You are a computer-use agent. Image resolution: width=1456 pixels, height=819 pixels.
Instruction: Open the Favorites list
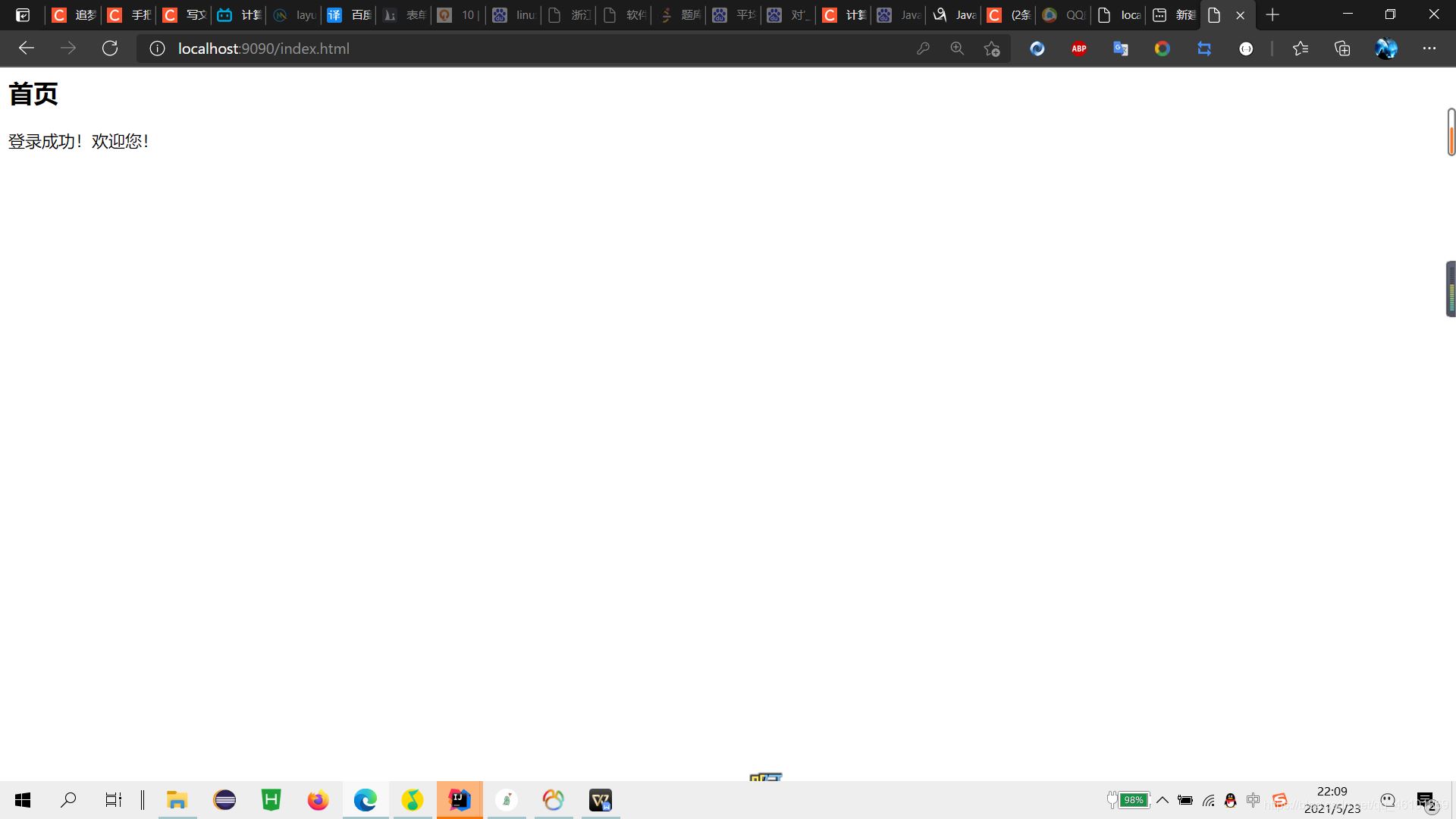click(1301, 48)
